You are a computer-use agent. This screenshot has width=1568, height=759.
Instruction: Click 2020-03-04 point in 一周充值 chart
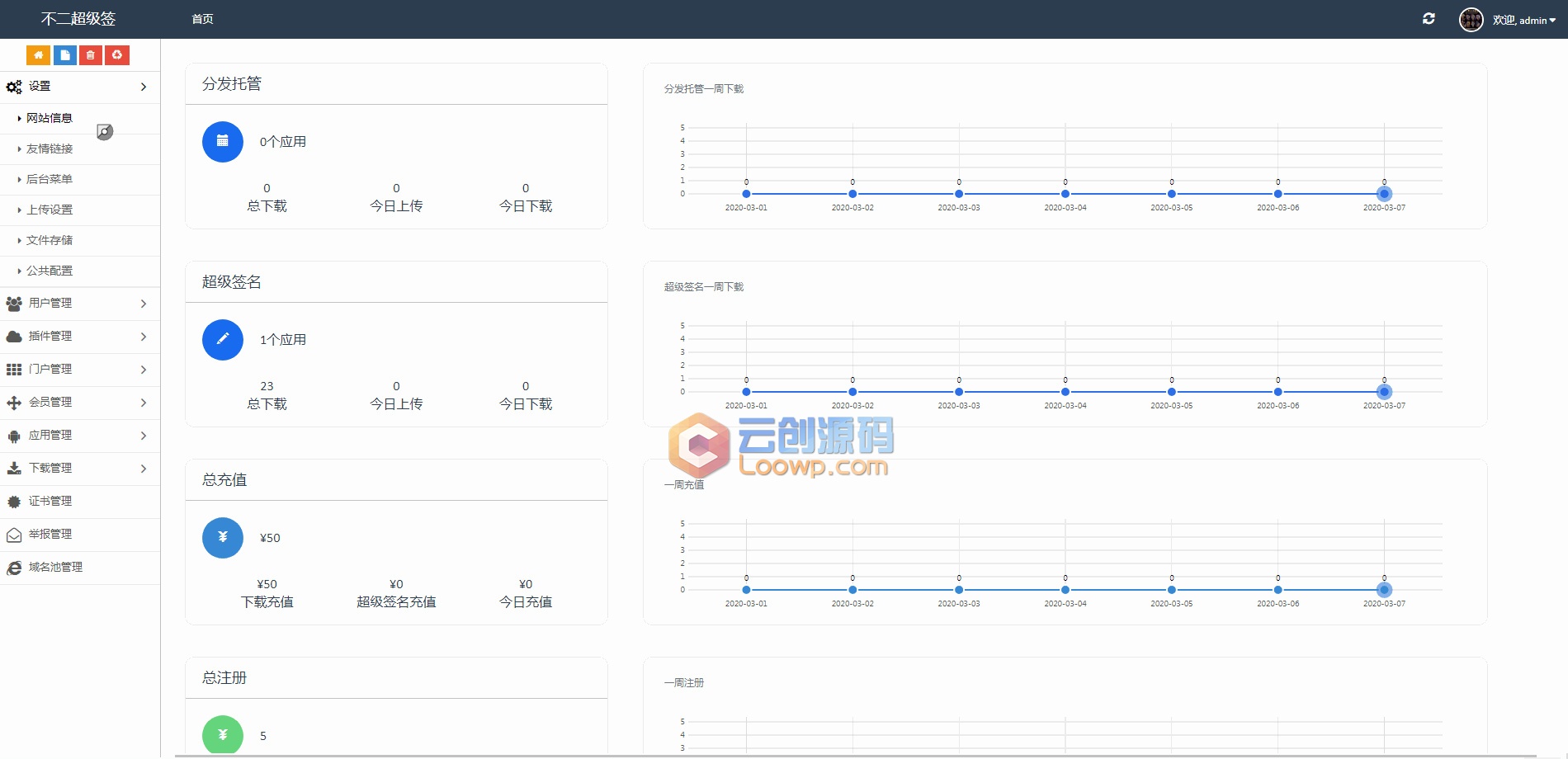coord(1065,590)
